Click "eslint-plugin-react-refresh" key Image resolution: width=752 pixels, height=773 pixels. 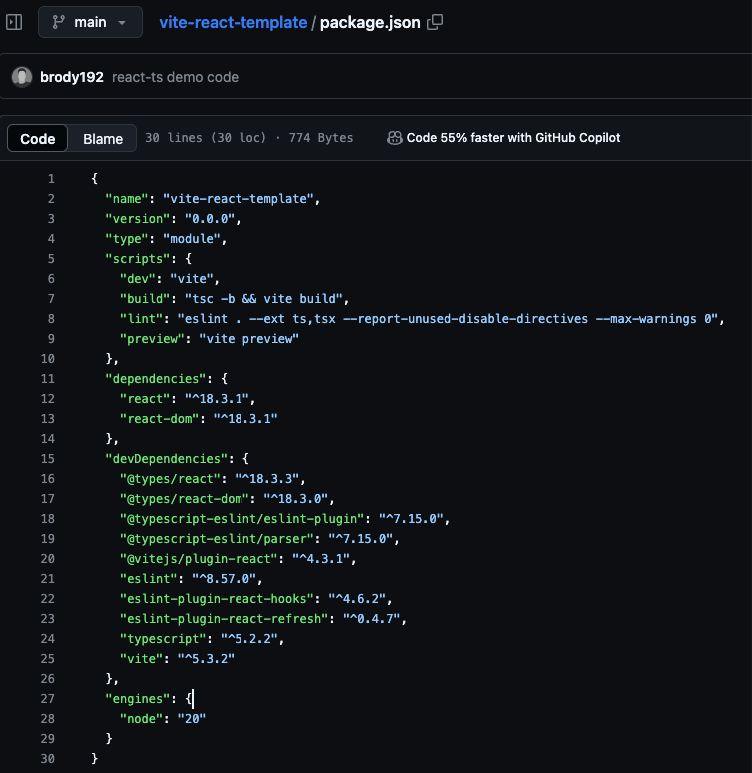[x=224, y=619]
